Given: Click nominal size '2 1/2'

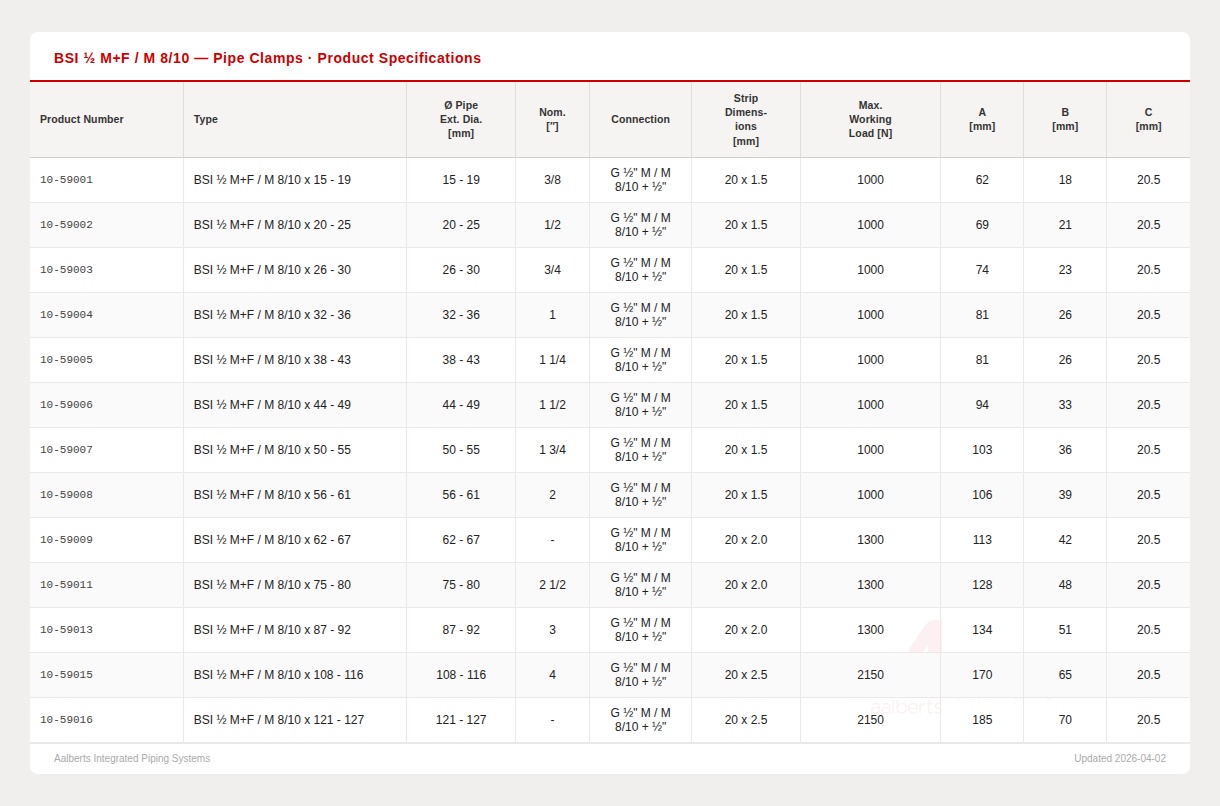Looking at the screenshot, I should pyautogui.click(x=552, y=585).
